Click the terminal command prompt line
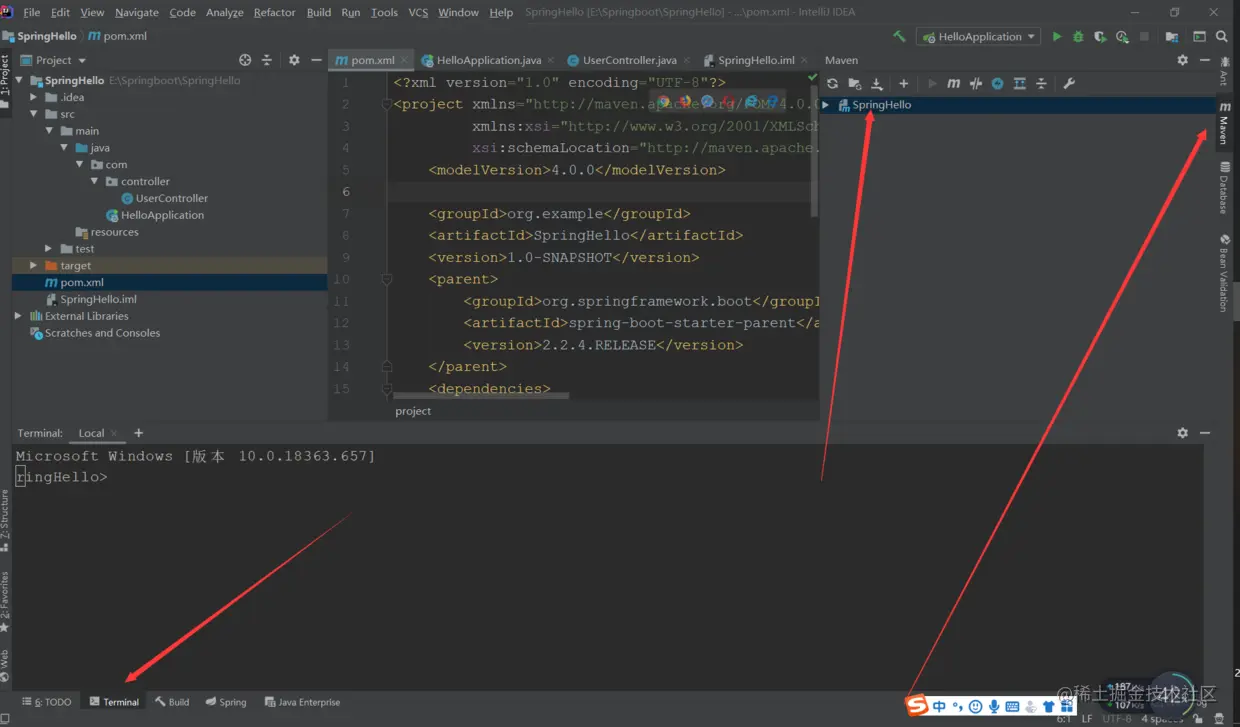 [x=61, y=477]
